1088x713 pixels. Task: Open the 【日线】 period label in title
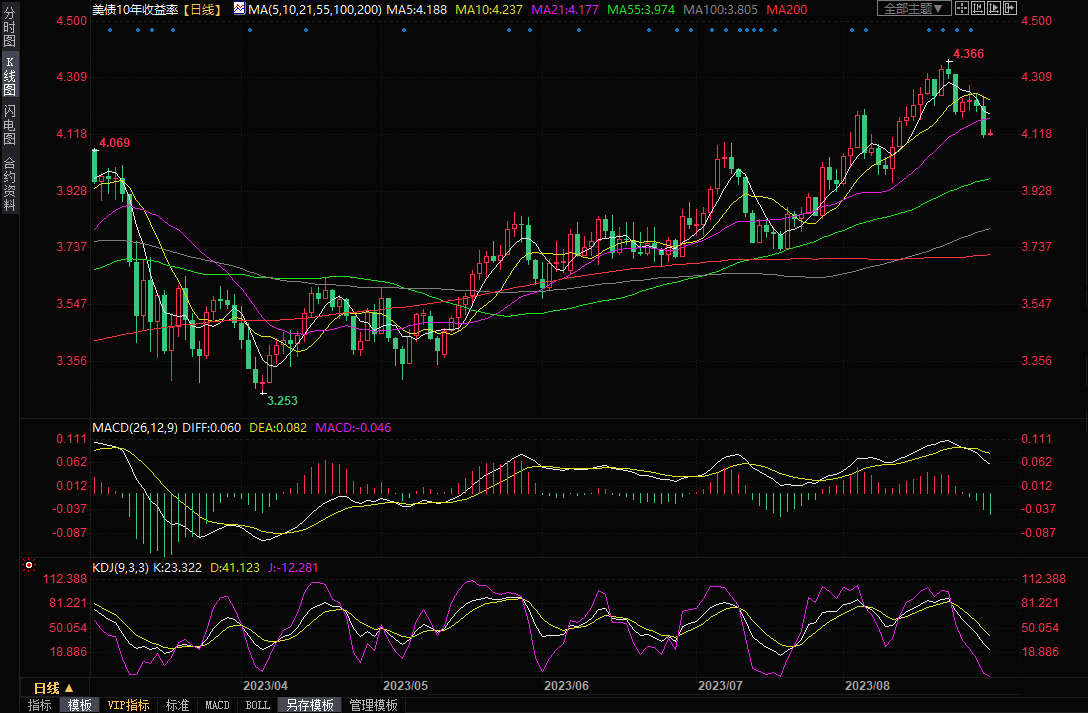[x=199, y=8]
